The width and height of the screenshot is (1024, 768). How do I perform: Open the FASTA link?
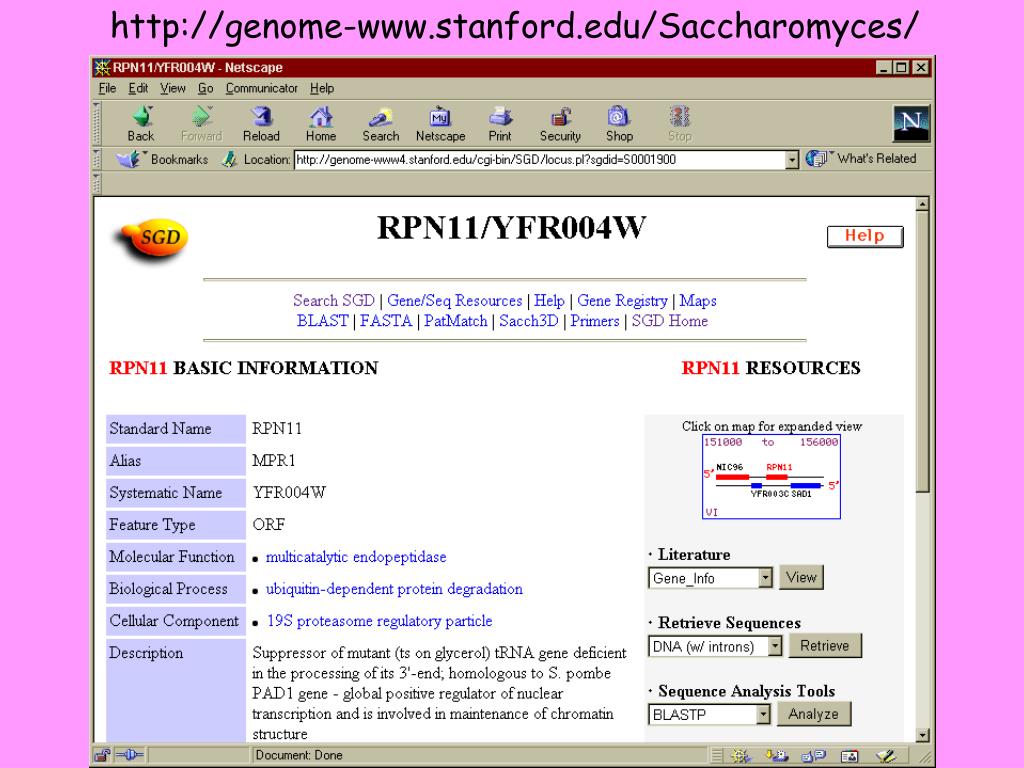point(386,321)
